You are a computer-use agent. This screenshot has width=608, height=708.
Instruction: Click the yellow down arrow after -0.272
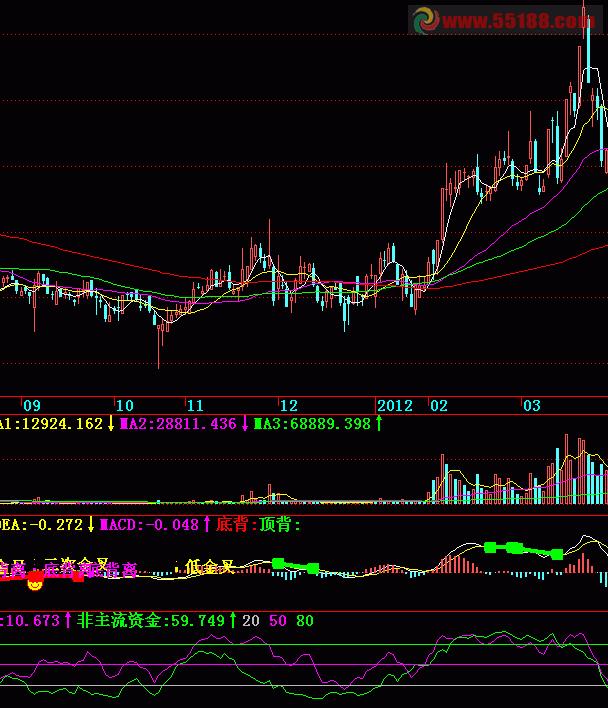click(91, 524)
